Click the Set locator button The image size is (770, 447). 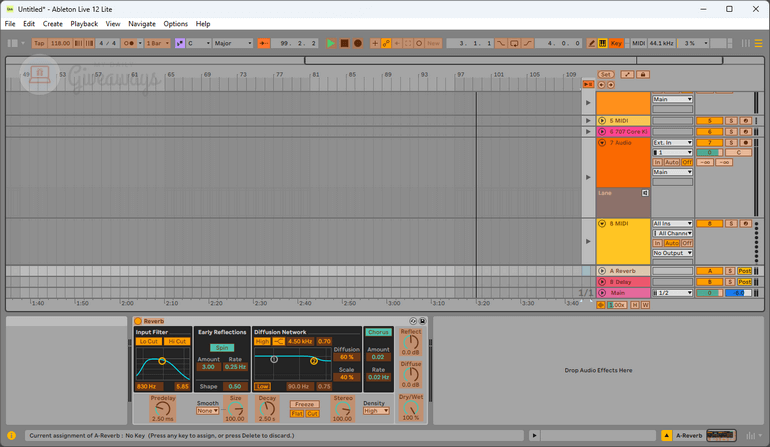(x=605, y=74)
